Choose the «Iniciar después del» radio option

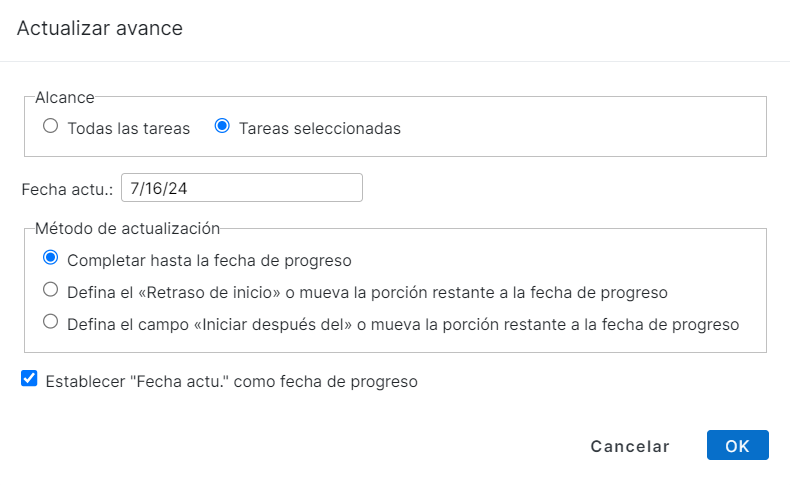point(50,323)
